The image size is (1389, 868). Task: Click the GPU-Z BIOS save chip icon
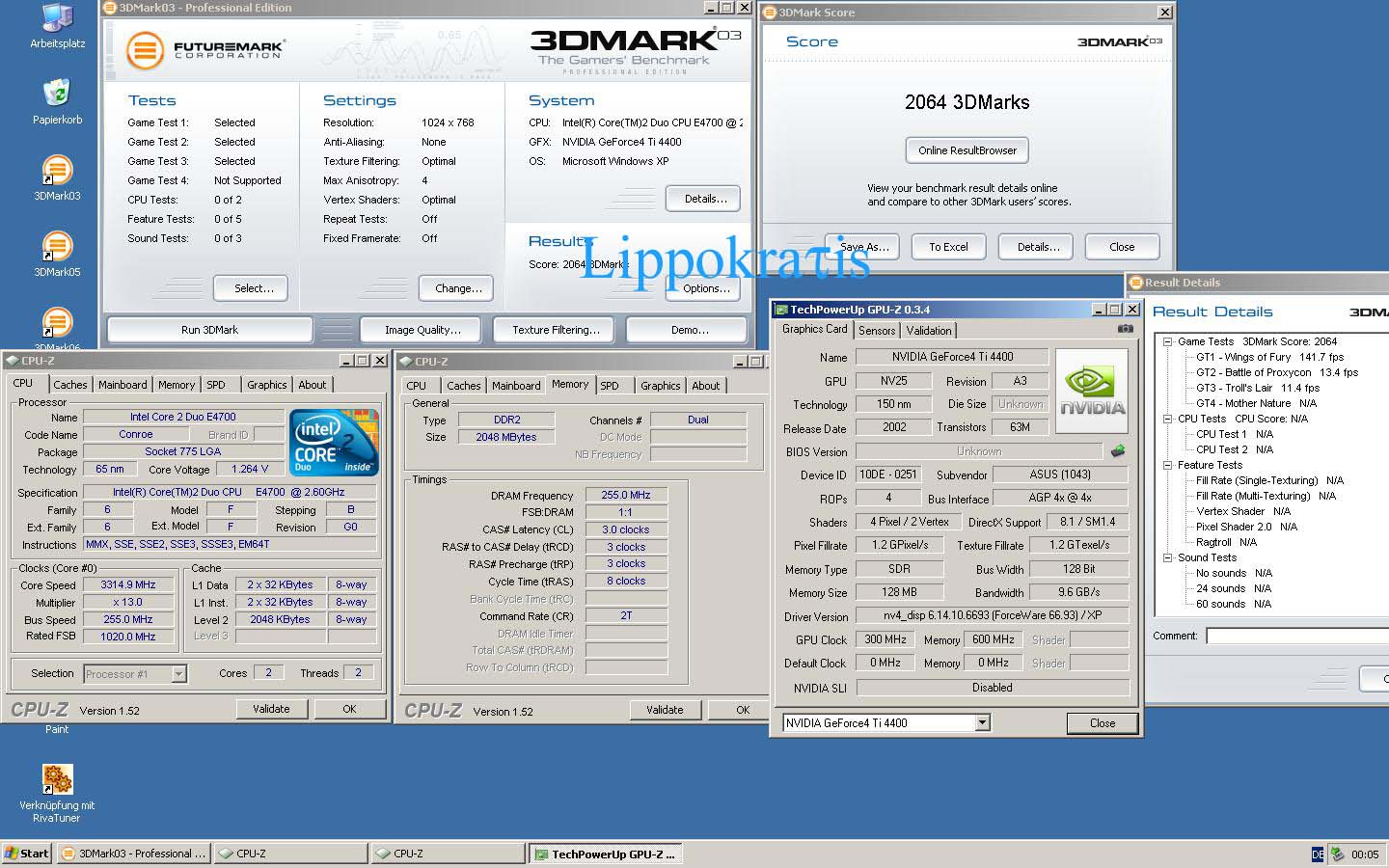click(1118, 450)
